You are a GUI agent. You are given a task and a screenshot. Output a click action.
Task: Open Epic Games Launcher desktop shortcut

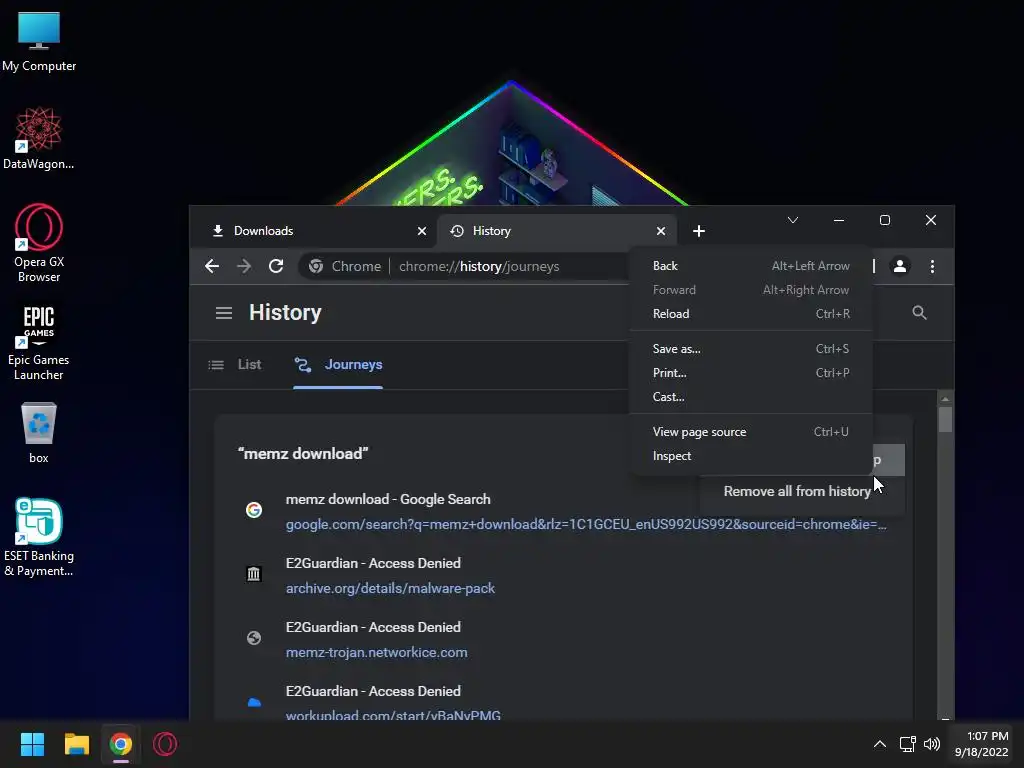(x=39, y=343)
